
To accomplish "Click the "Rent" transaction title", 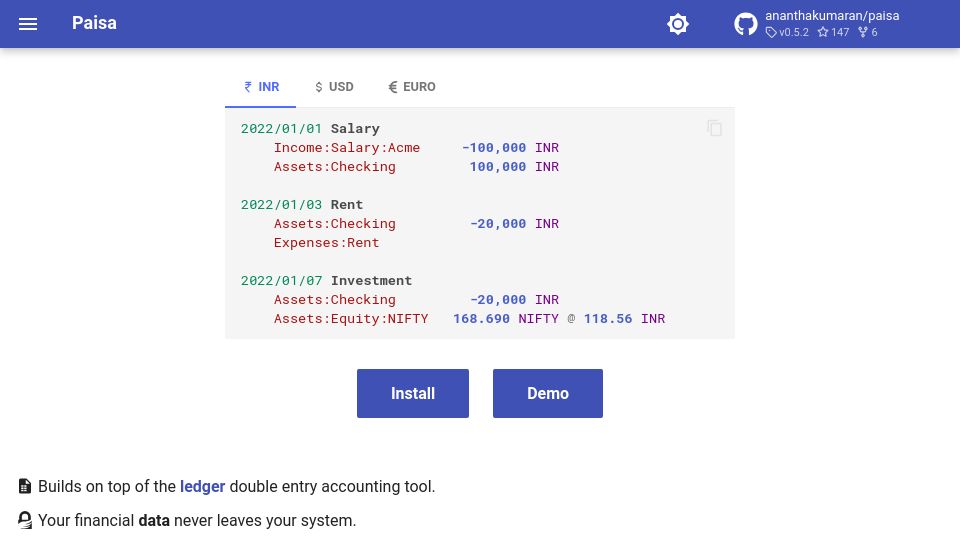I will (x=347, y=204).
